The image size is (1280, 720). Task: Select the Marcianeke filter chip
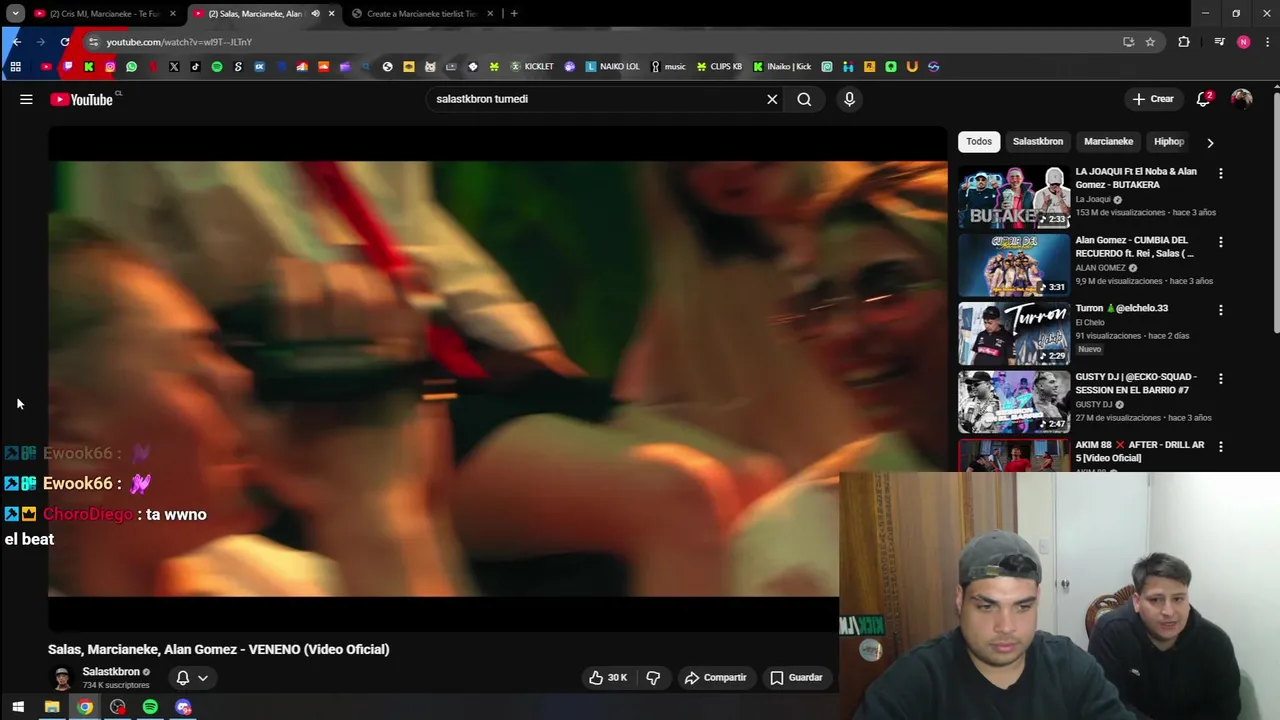coord(1108,142)
